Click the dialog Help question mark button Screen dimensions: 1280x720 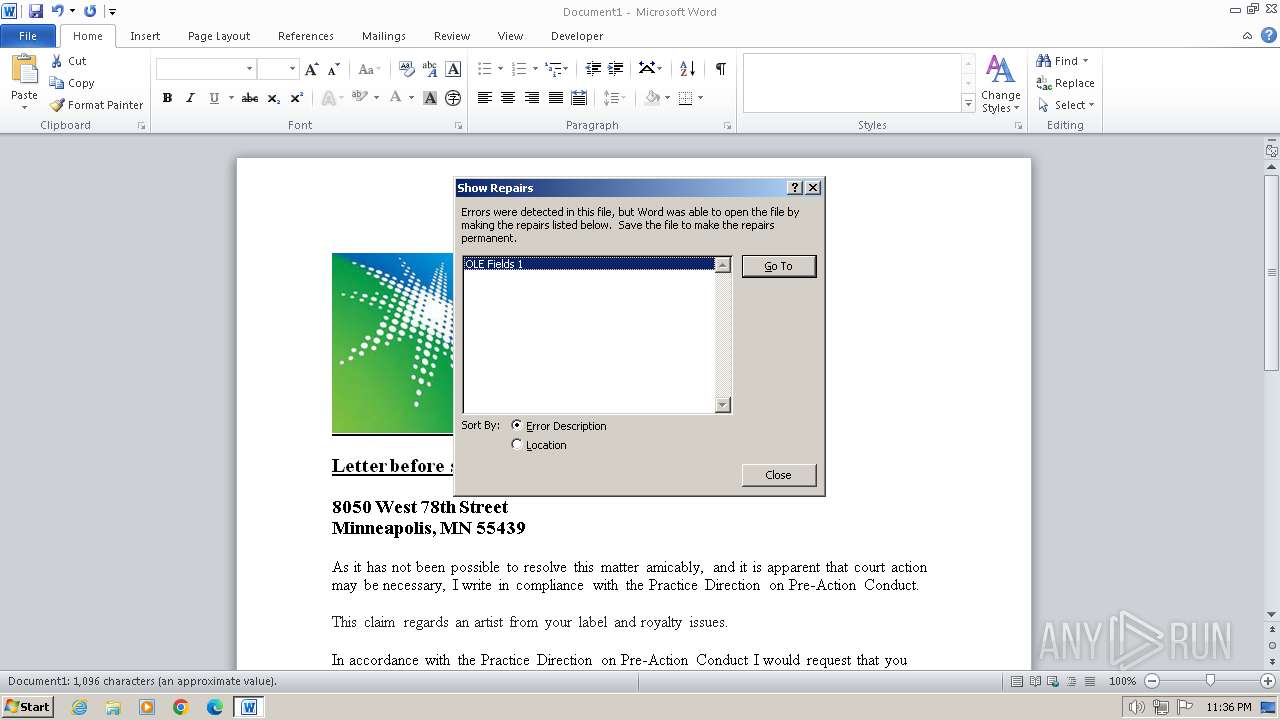795,188
